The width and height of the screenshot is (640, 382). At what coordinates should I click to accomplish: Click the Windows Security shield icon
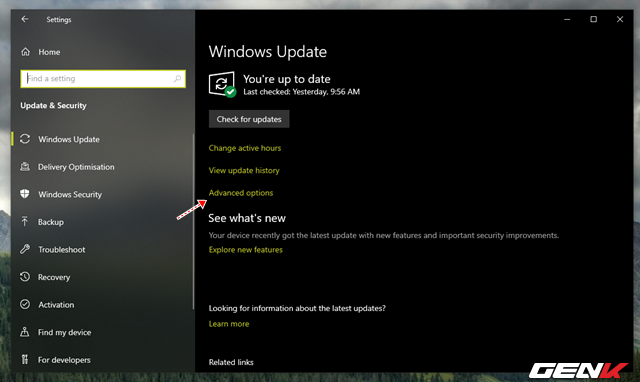coord(25,194)
